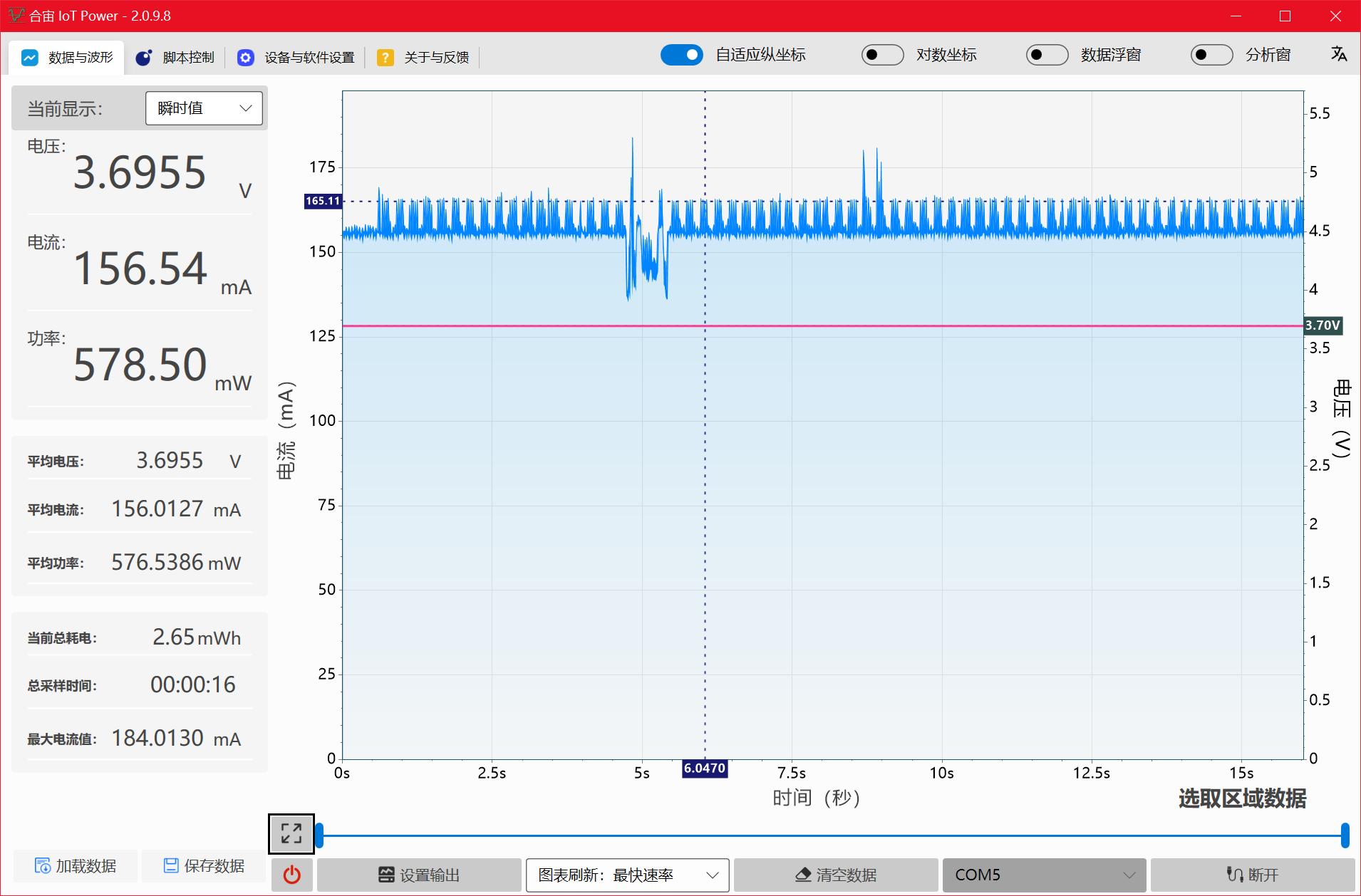The image size is (1361, 896).
Task: Click the load data folder icon
Action: 44,865
